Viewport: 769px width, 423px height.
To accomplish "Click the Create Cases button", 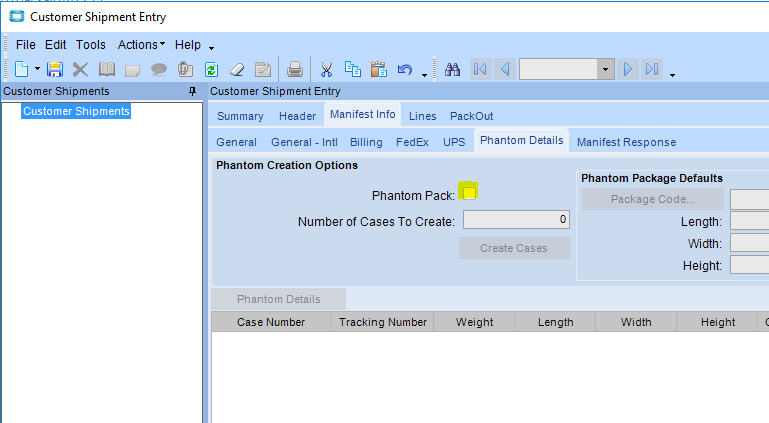I will (514, 248).
